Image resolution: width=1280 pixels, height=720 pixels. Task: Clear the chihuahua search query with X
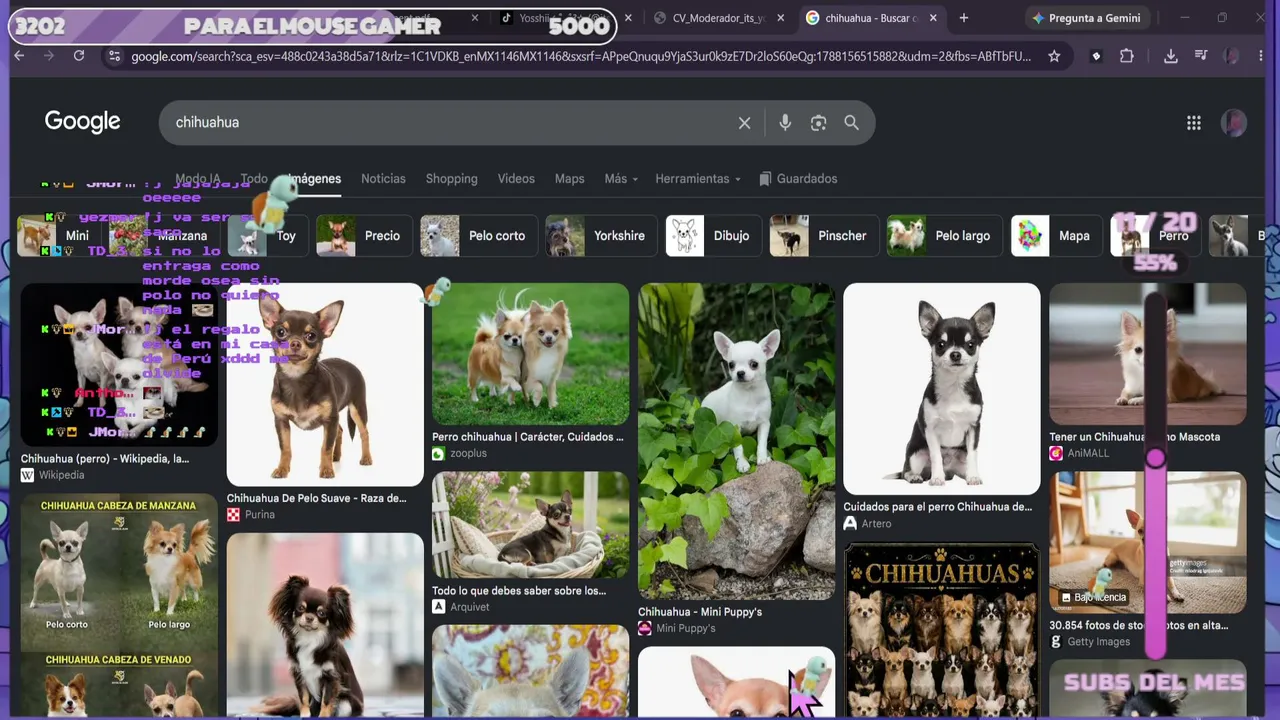tap(744, 123)
